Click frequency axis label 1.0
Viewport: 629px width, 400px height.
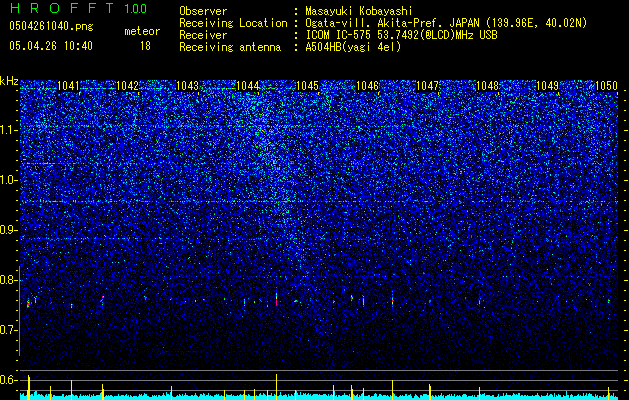pos(9,181)
